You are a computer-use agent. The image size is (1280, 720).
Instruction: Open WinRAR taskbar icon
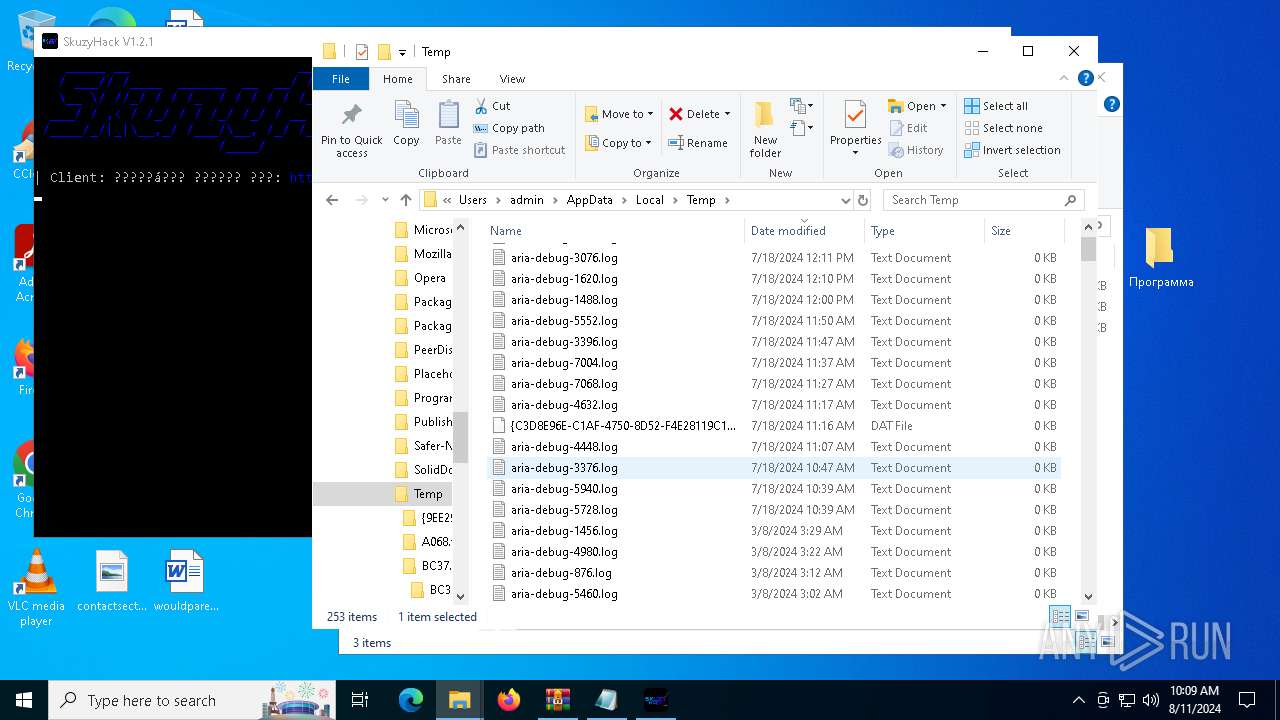(557, 700)
